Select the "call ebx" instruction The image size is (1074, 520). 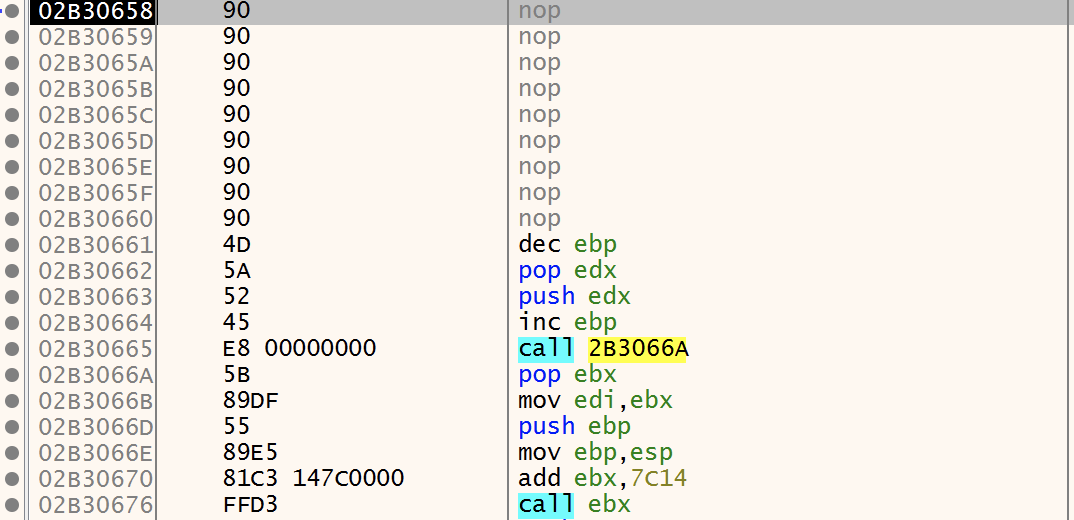pyautogui.click(x=574, y=505)
